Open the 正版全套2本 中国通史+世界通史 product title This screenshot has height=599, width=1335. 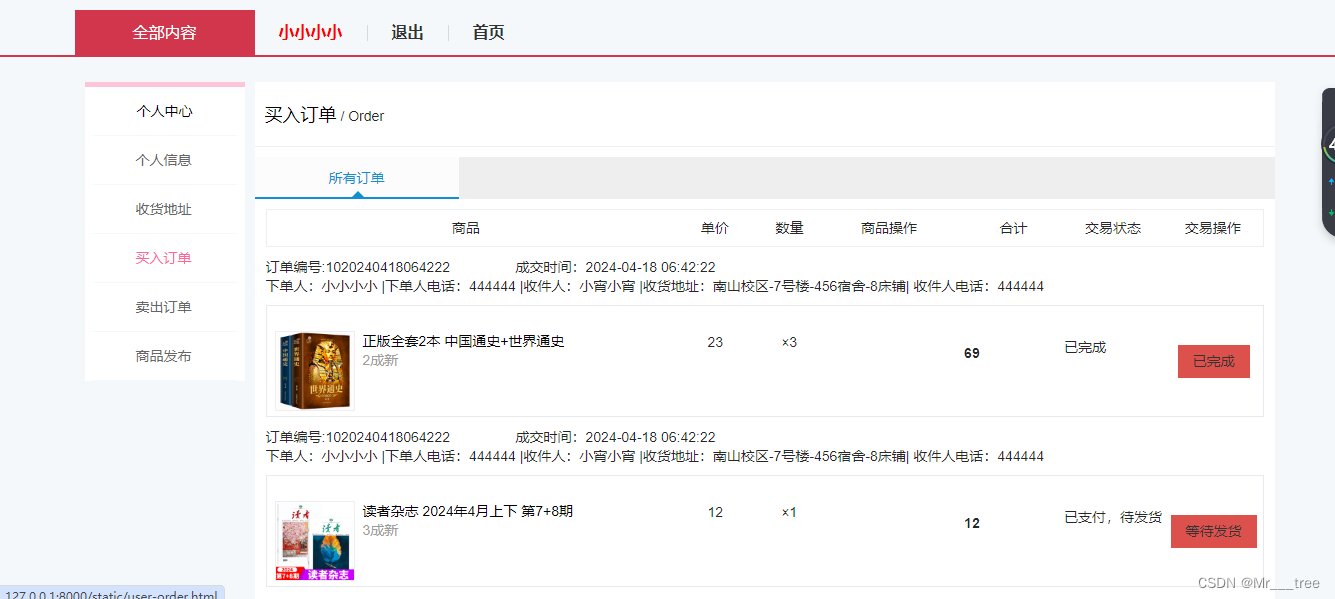point(463,341)
